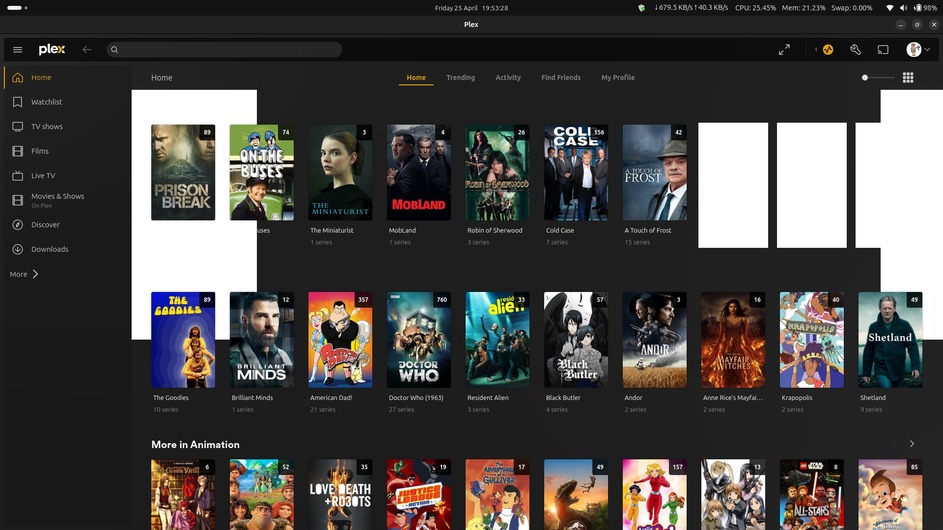Viewport: 943px width, 530px height.
Task: Select Home in the sidebar
Action: point(67,78)
